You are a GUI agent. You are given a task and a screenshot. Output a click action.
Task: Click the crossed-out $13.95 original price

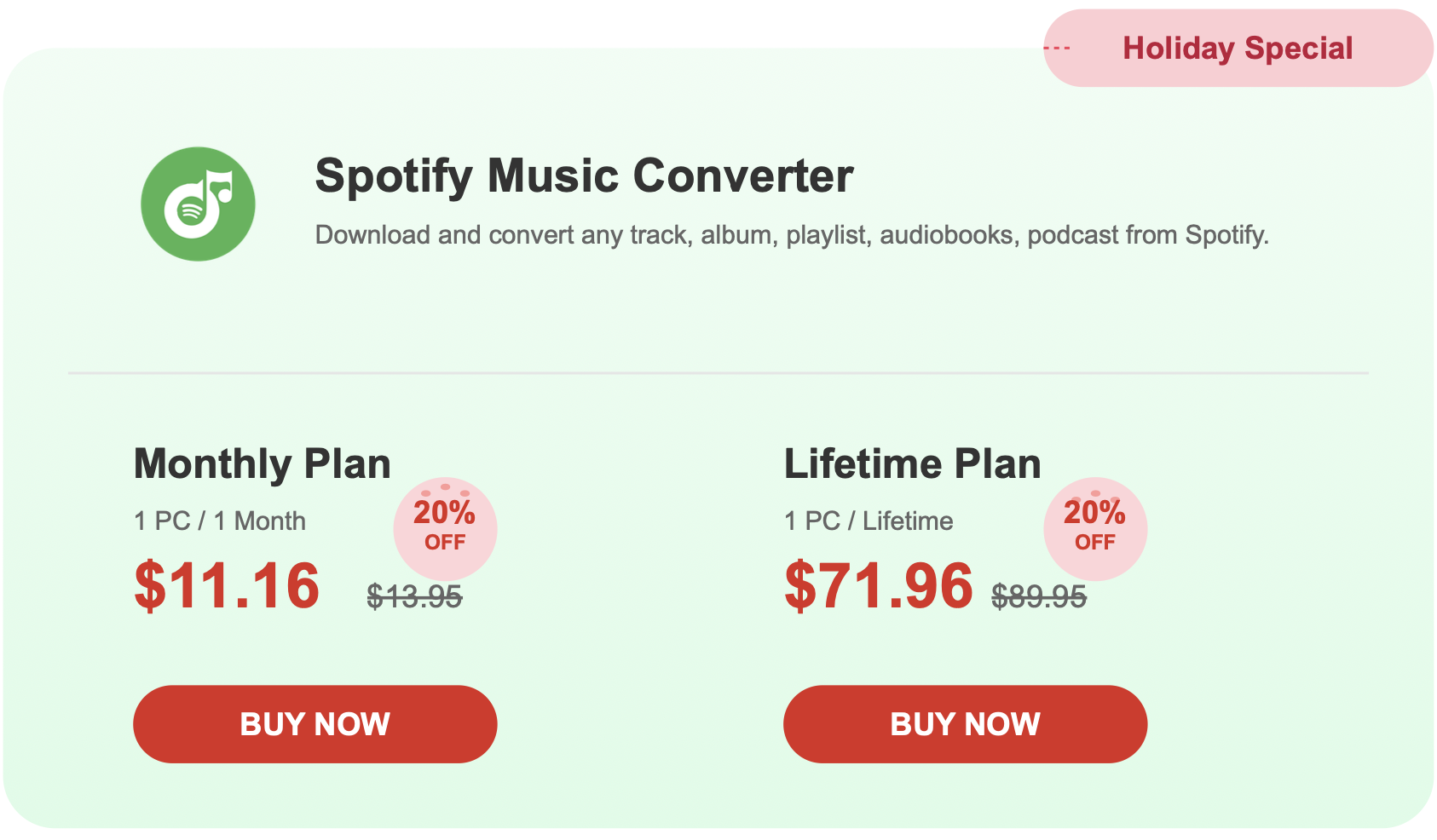coord(415,596)
